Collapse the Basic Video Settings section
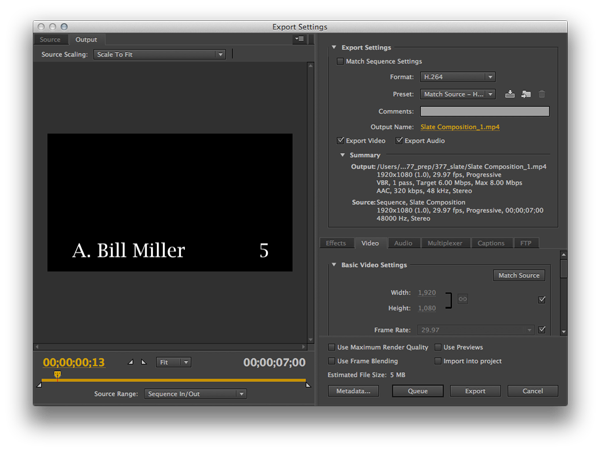 tap(334, 265)
